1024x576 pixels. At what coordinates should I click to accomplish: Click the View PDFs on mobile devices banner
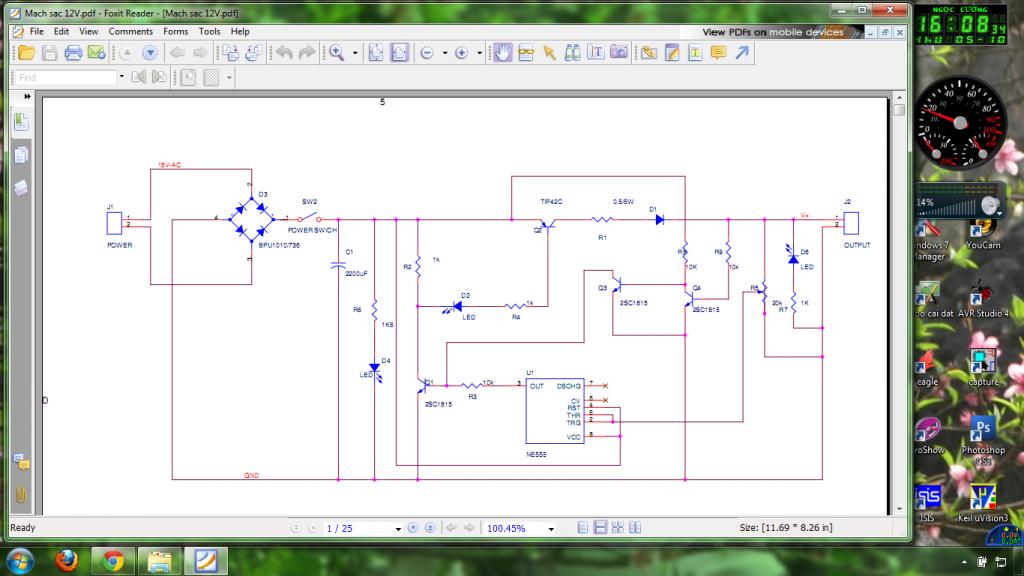773,32
